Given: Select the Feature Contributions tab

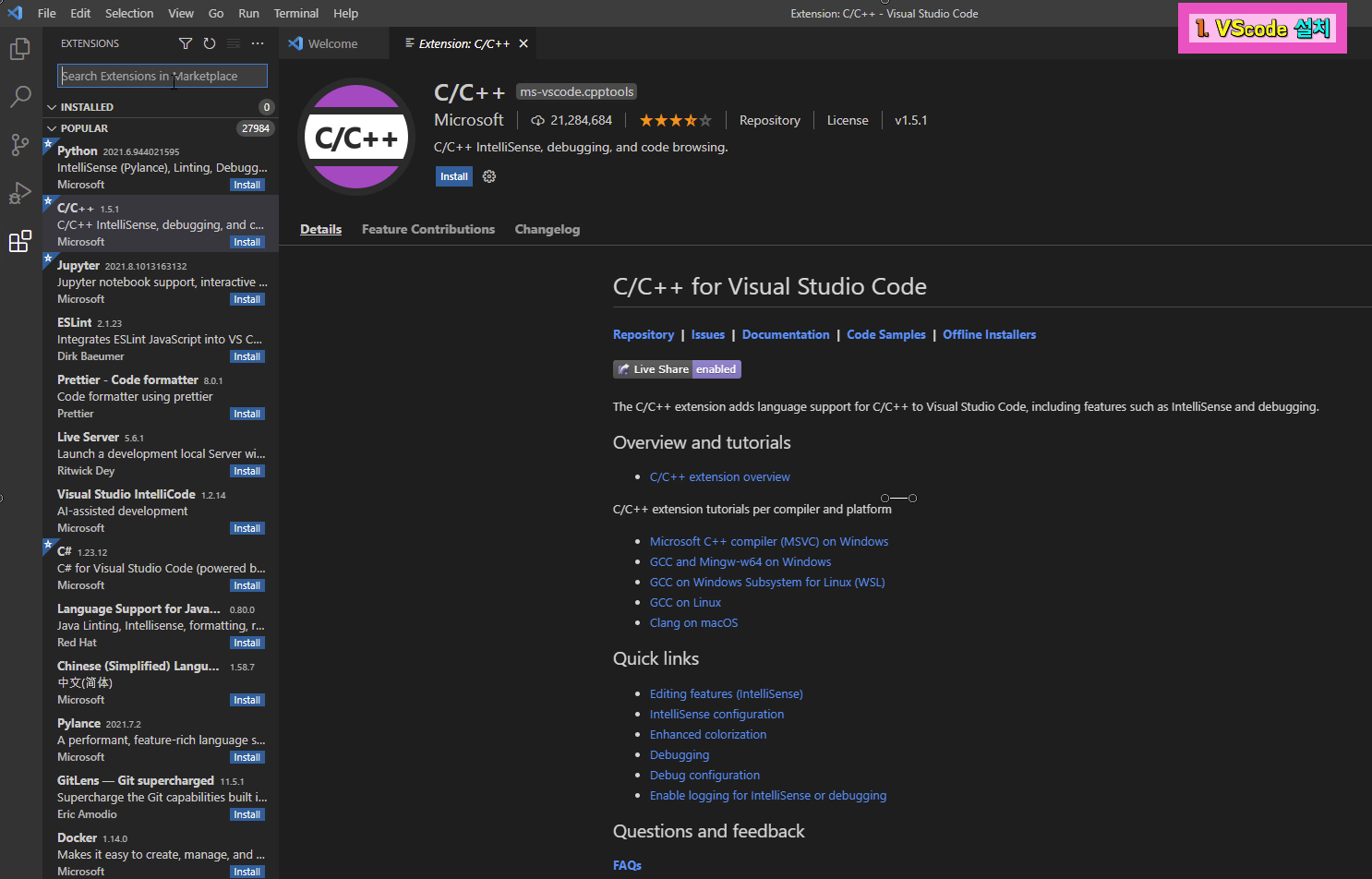Looking at the screenshot, I should tap(428, 229).
